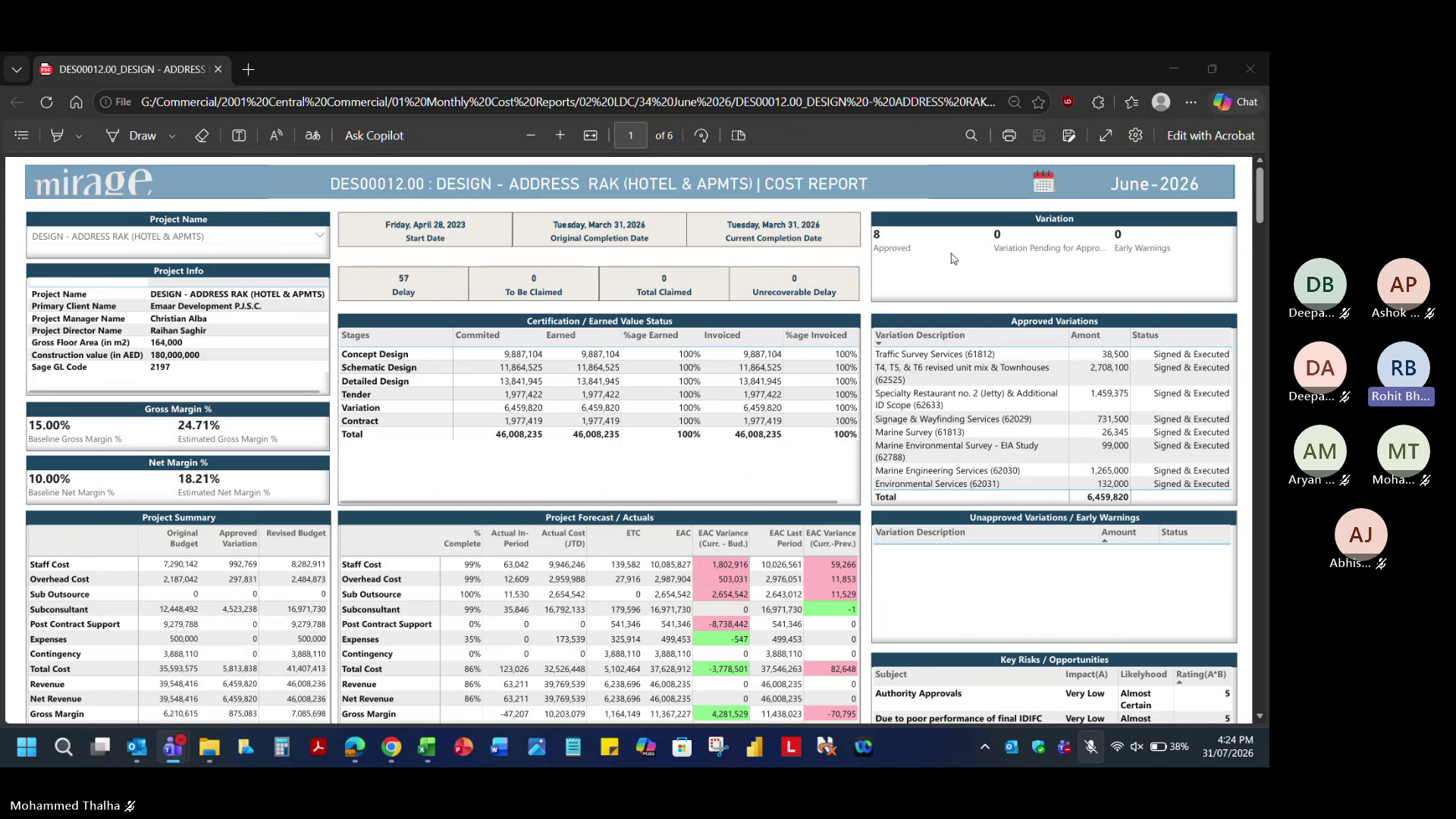Click the PDF vertical scrollbar thumb
The height and width of the screenshot is (819, 1456).
point(1260,195)
